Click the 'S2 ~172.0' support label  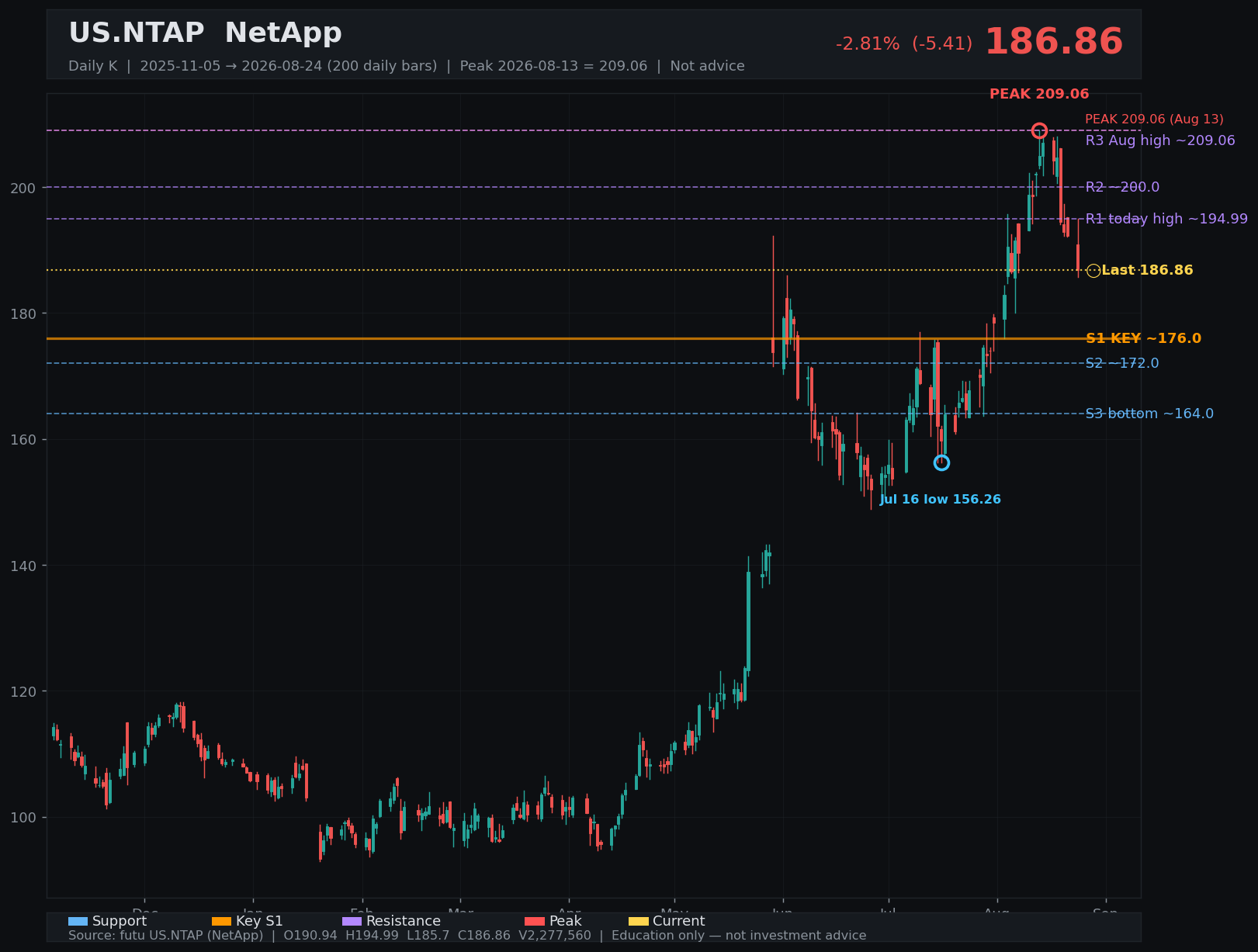(1122, 363)
